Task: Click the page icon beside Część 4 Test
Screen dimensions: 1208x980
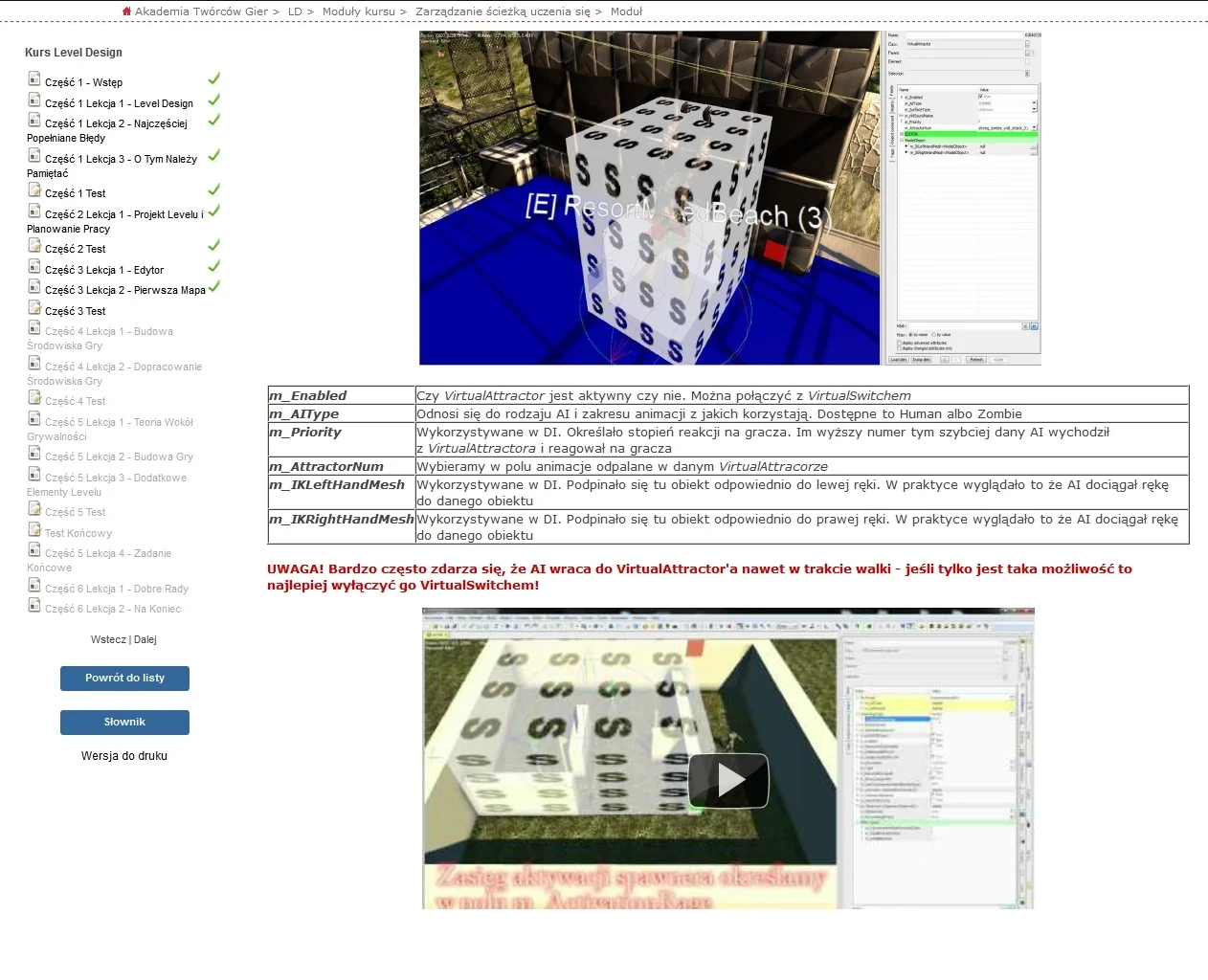Action: pyautogui.click(x=34, y=397)
